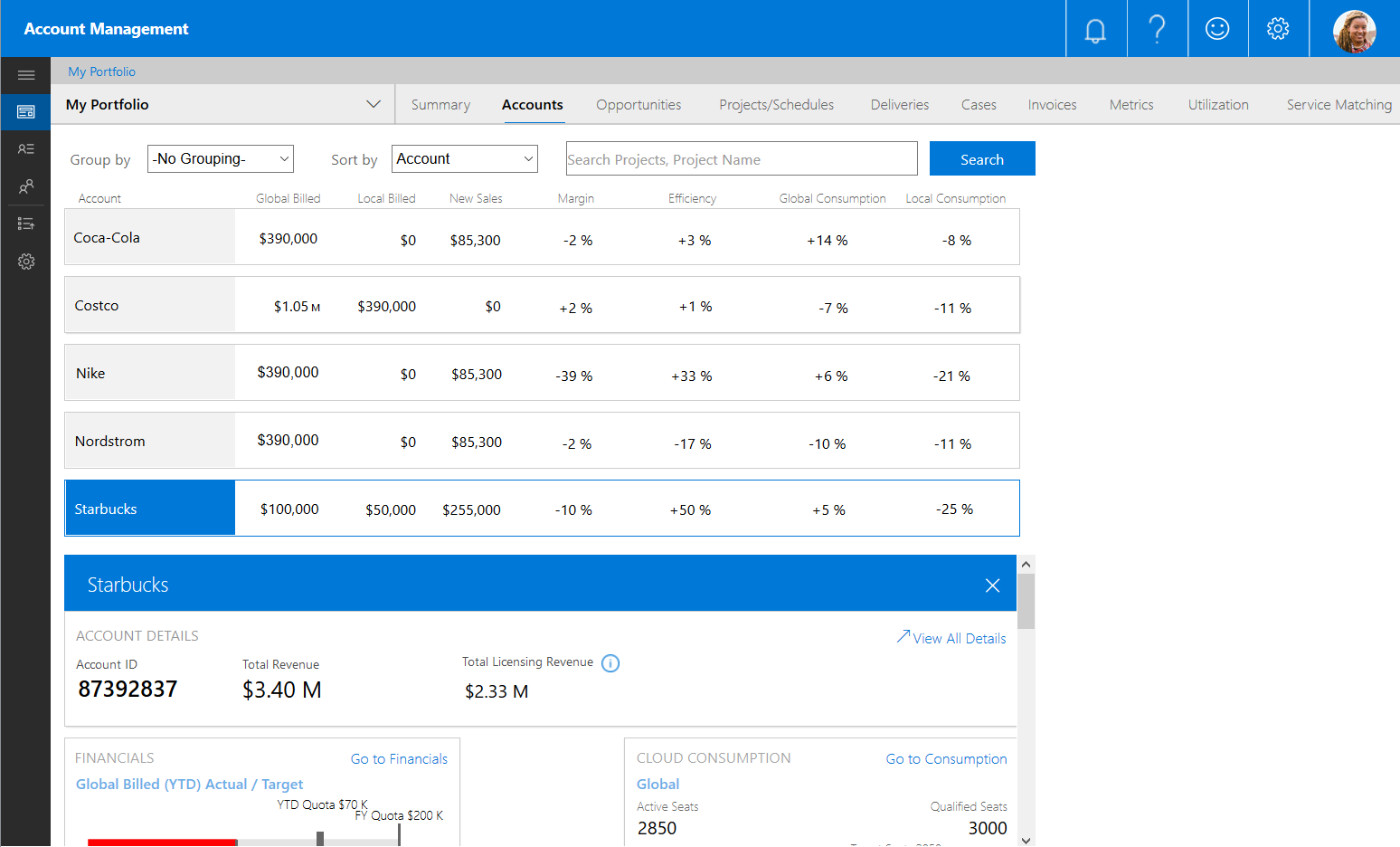The image size is (1400, 847).
Task: Switch to the Invoices tab
Action: click(1053, 105)
